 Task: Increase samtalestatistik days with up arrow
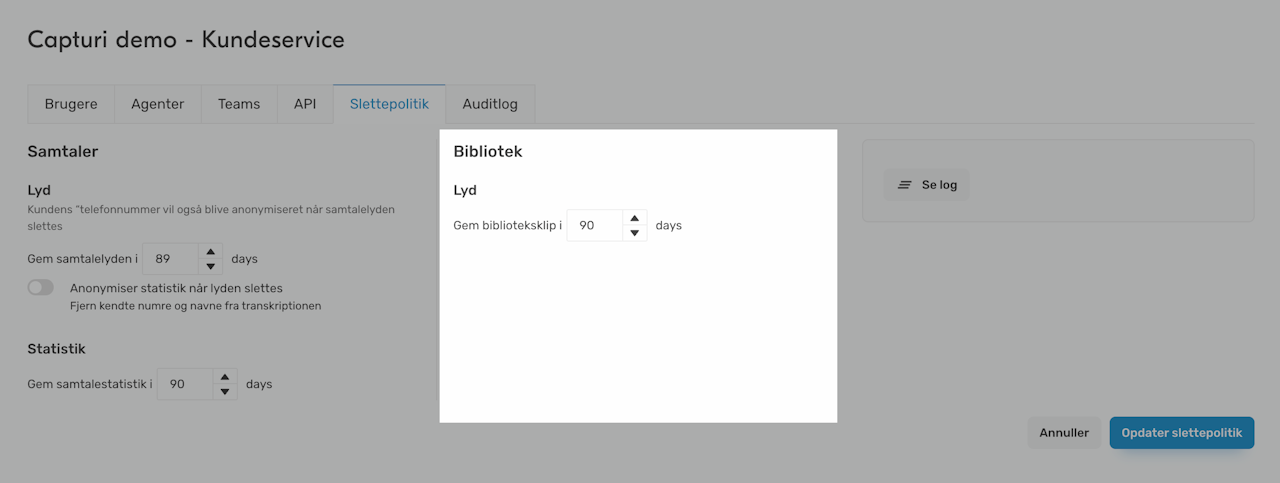tap(226, 377)
